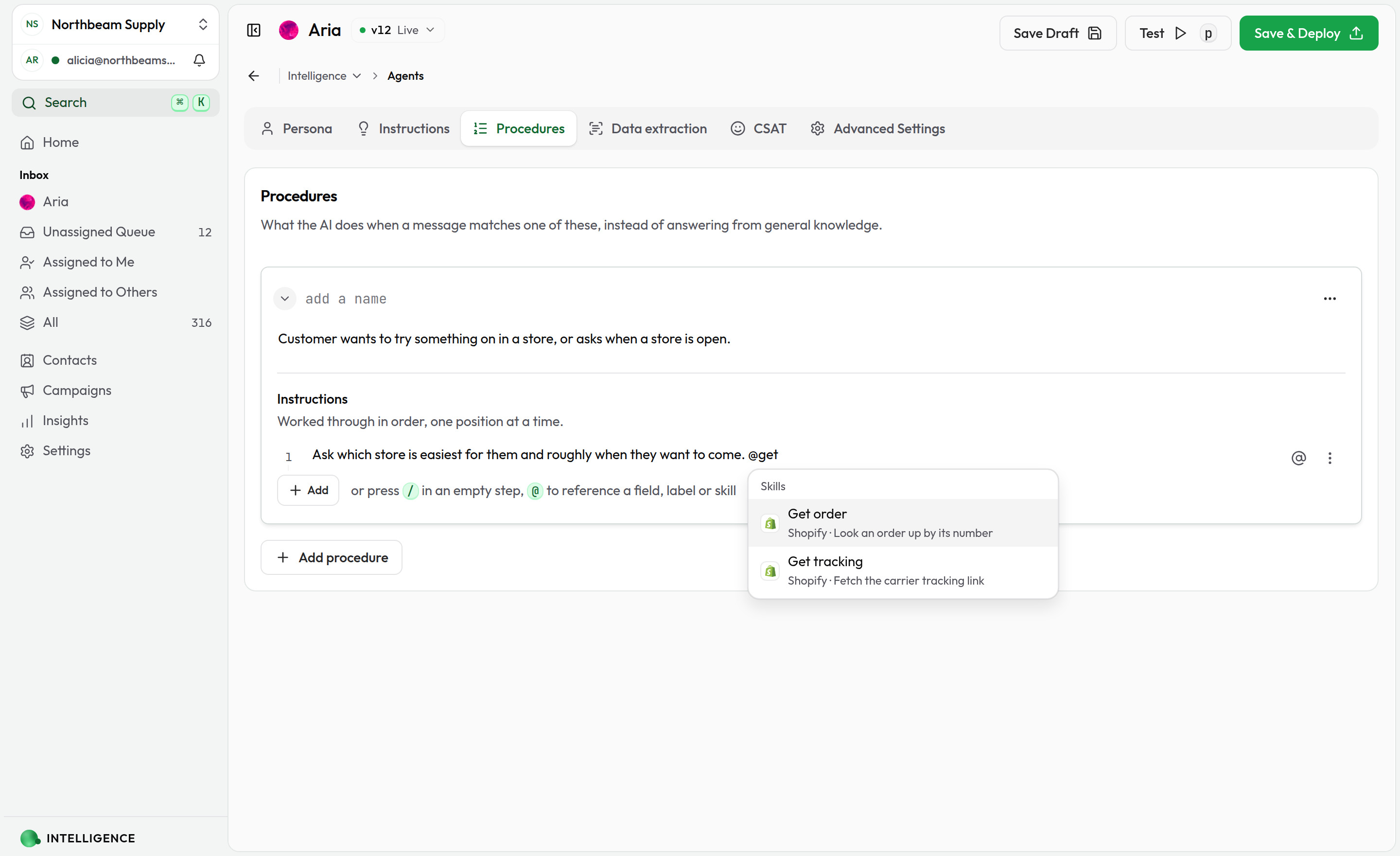The height and width of the screenshot is (856, 1400).
Task: Collapse the sidebar panel icon
Action: [x=254, y=30]
